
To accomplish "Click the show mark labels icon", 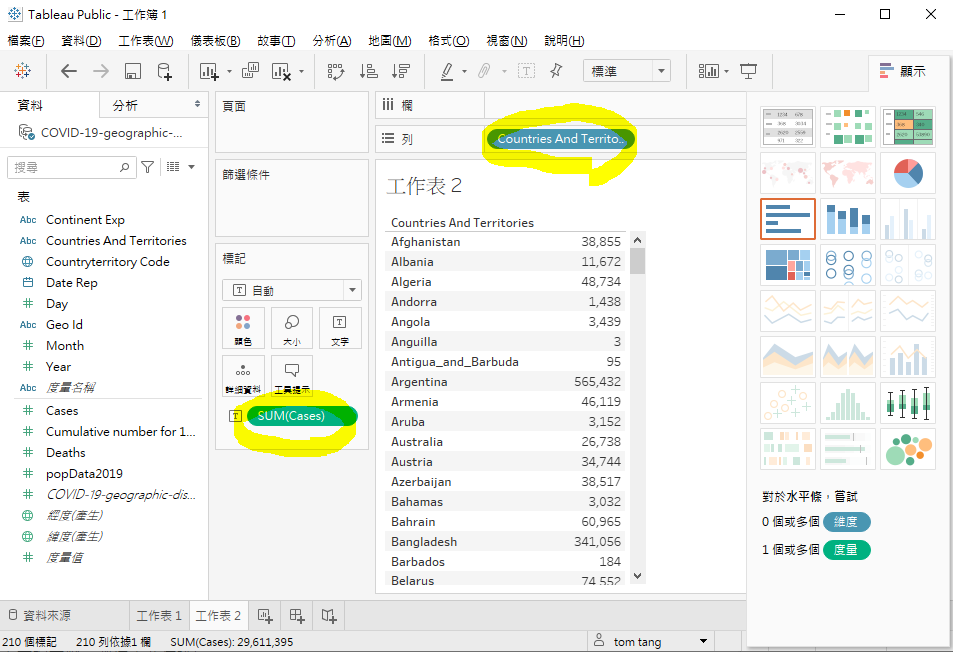I will click(x=526, y=71).
